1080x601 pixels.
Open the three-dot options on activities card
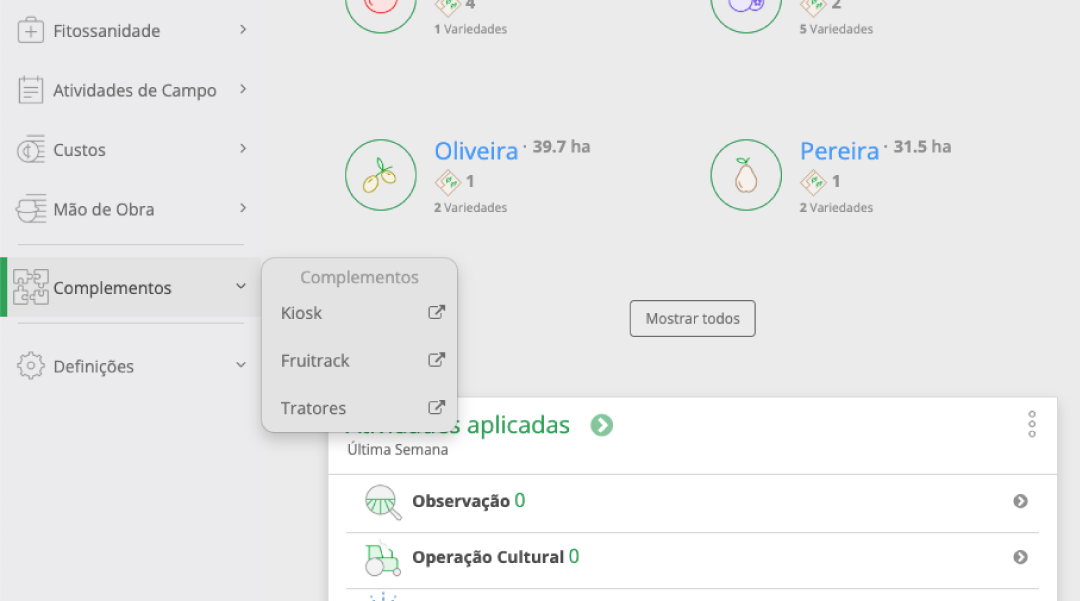click(1032, 424)
